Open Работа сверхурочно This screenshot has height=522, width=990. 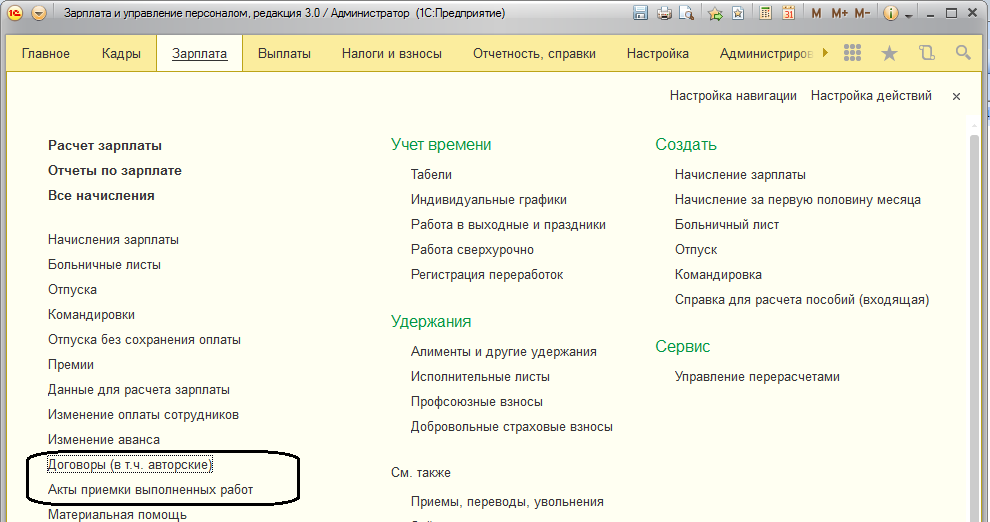pos(472,250)
